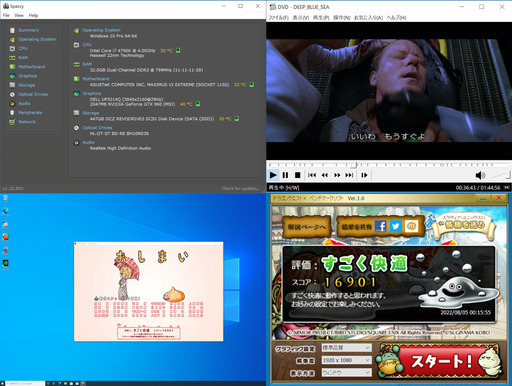This screenshot has width=512, height=386.
Task: Open 表示 menu in DVD player
Action: [301, 18]
